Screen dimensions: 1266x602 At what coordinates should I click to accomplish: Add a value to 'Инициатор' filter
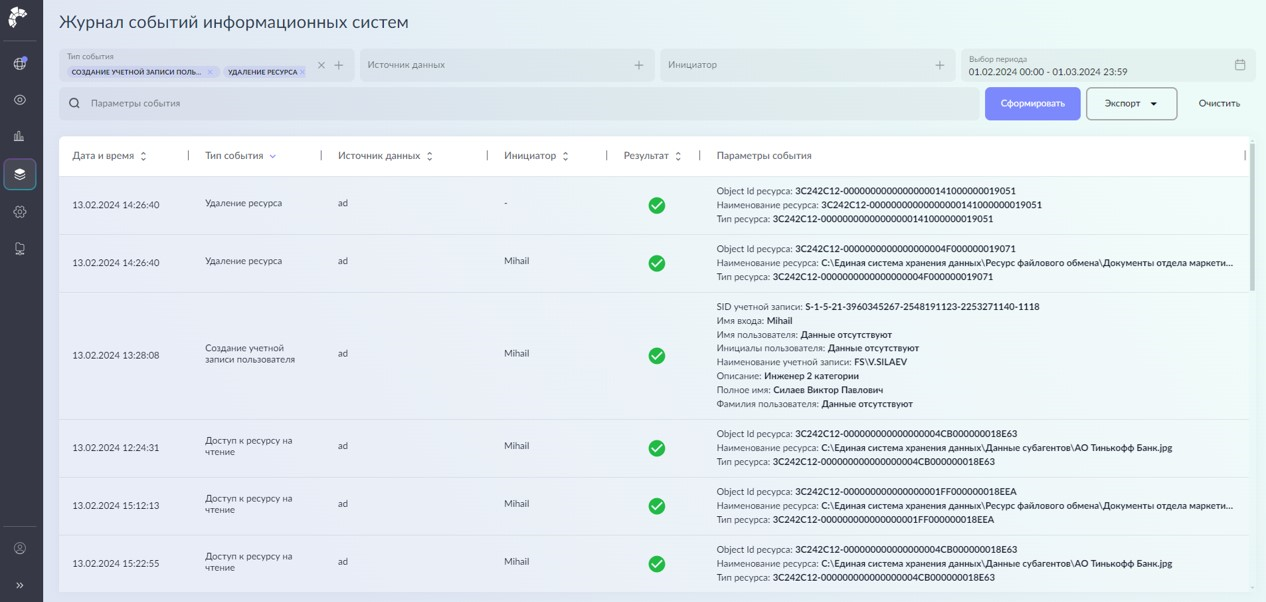tap(939, 65)
